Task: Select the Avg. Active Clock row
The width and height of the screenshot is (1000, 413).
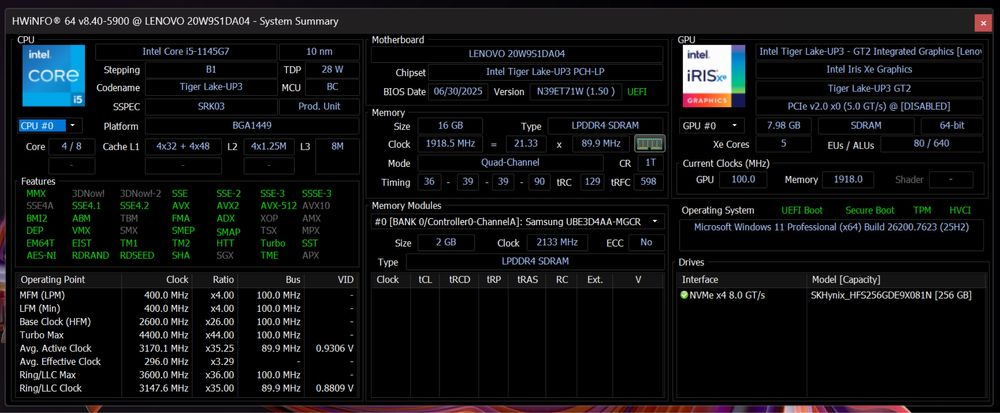Action: coord(187,348)
